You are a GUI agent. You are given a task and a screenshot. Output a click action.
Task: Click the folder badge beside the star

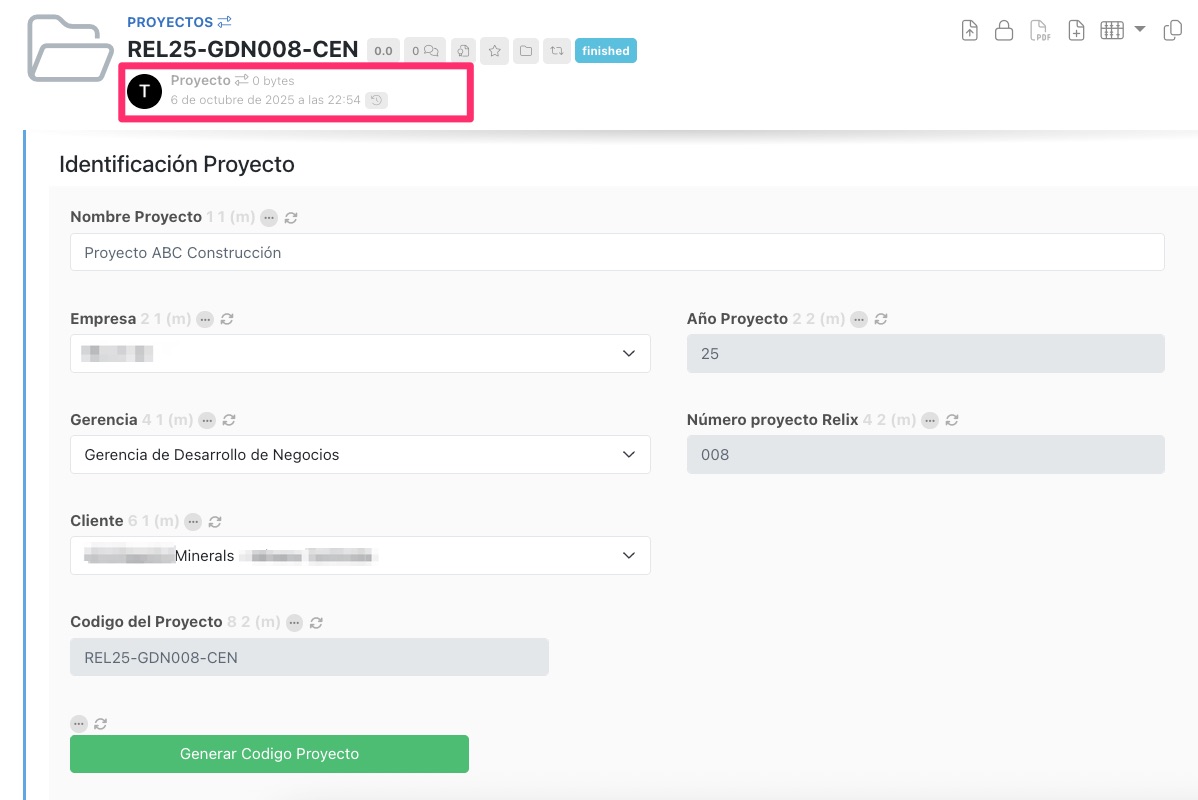525,51
